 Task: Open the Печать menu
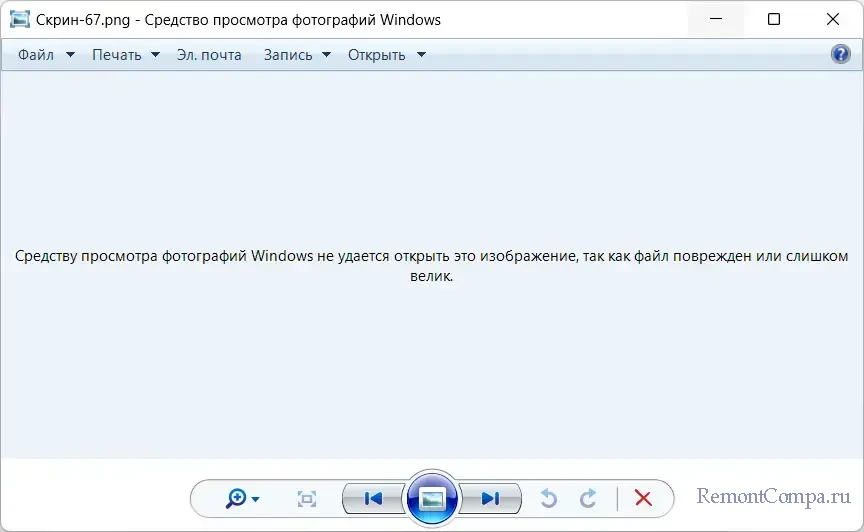[x=117, y=55]
